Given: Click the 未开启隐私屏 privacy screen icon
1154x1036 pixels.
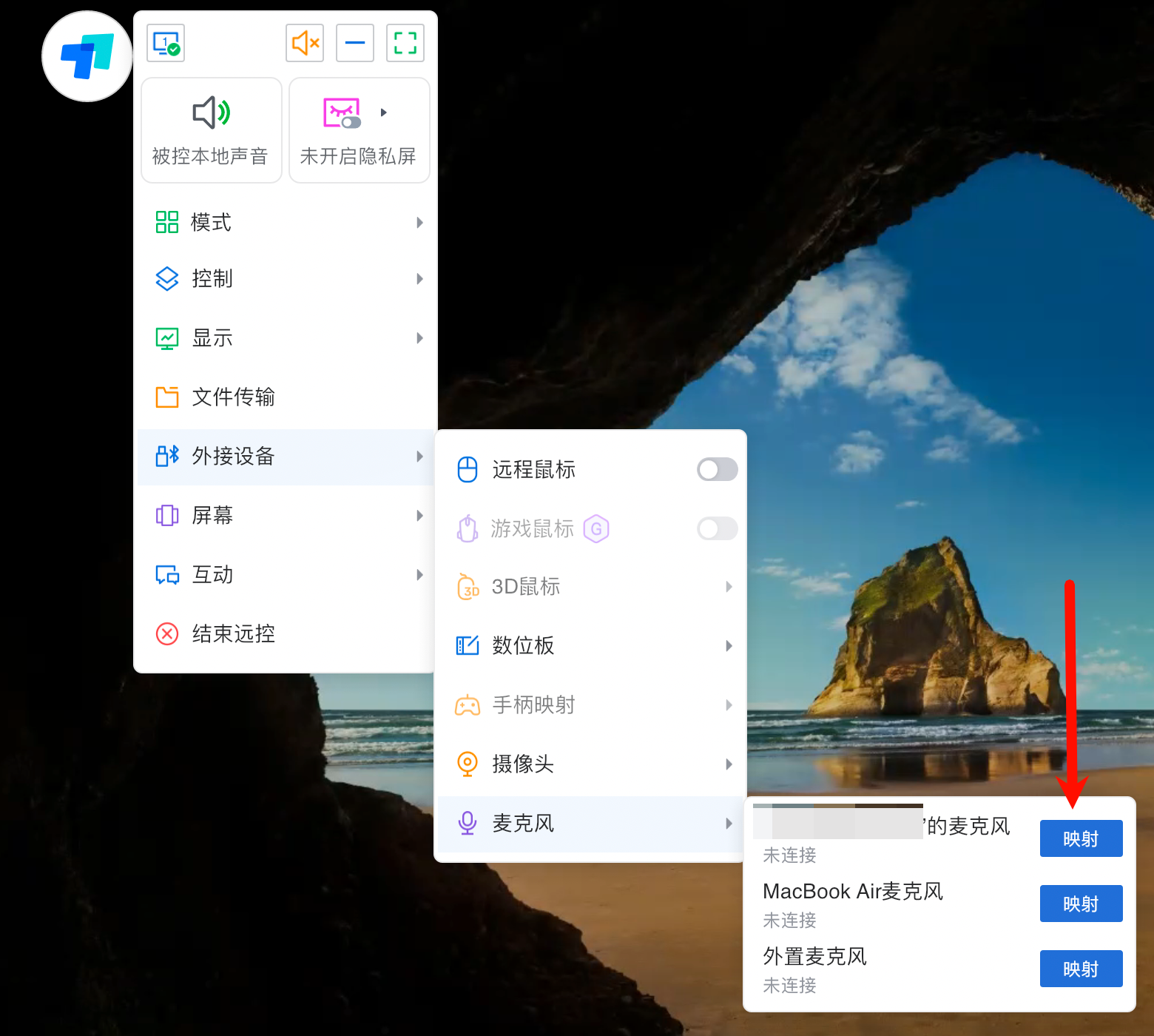Looking at the screenshot, I should click(342, 113).
